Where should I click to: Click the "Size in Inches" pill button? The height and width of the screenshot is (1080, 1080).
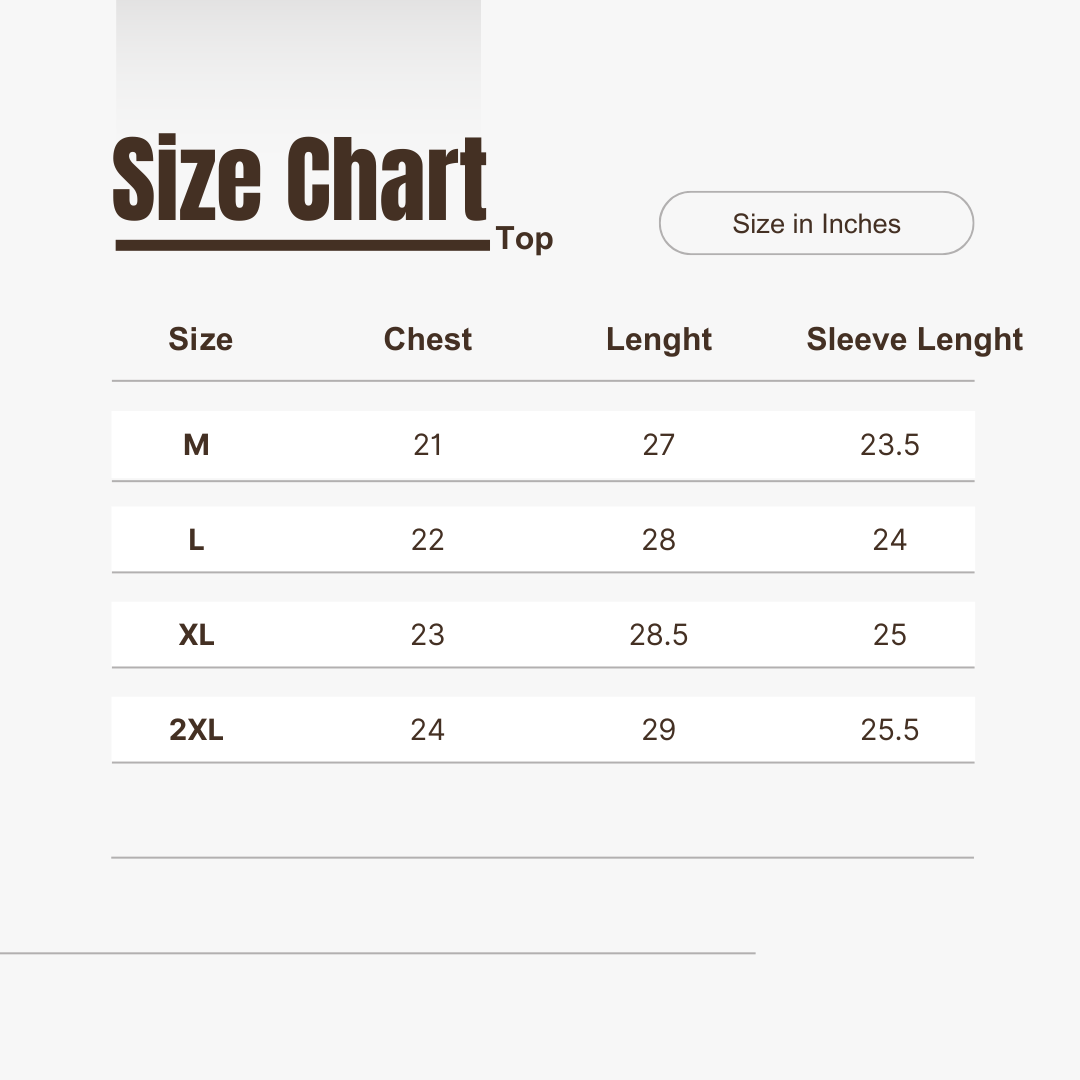(x=816, y=223)
